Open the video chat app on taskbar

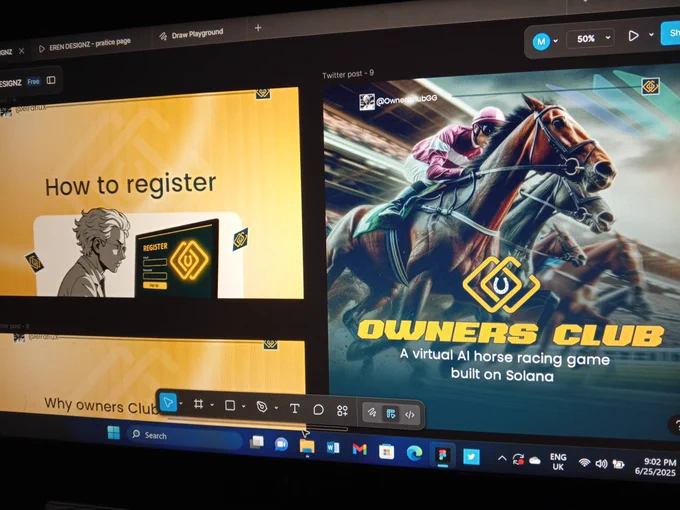coord(281,444)
